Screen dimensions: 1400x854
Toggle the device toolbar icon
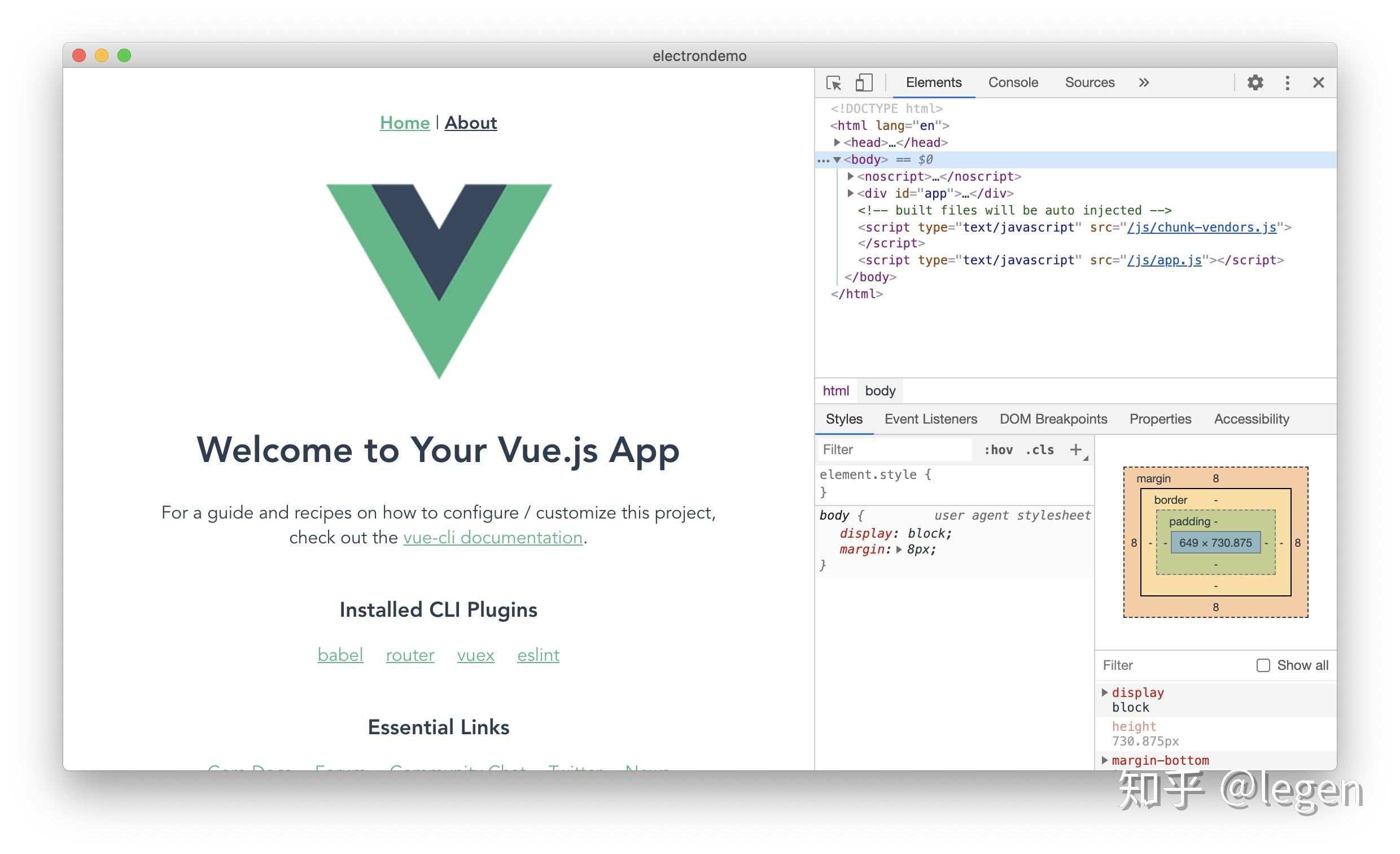click(x=864, y=83)
